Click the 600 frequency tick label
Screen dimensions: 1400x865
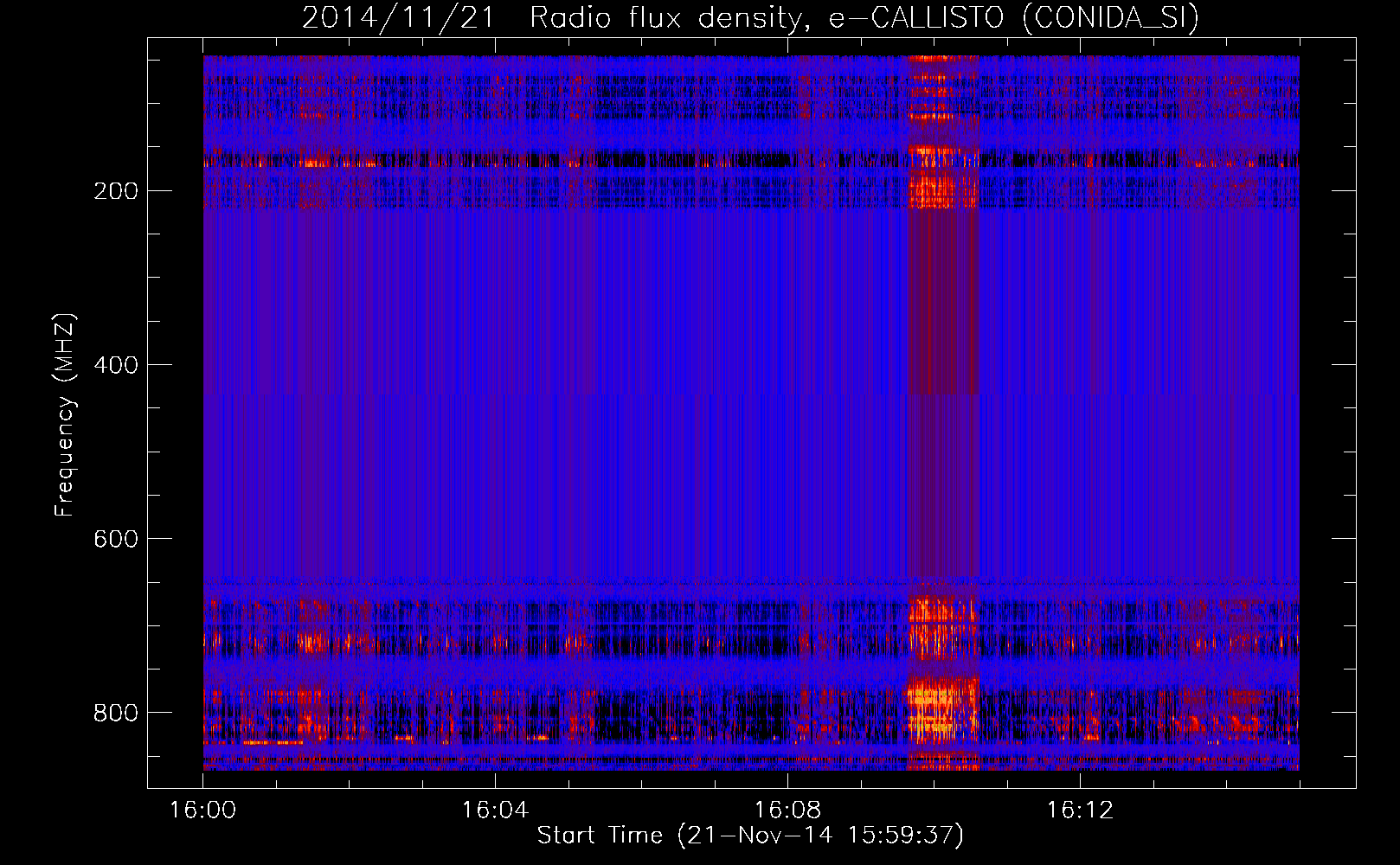pos(116,539)
